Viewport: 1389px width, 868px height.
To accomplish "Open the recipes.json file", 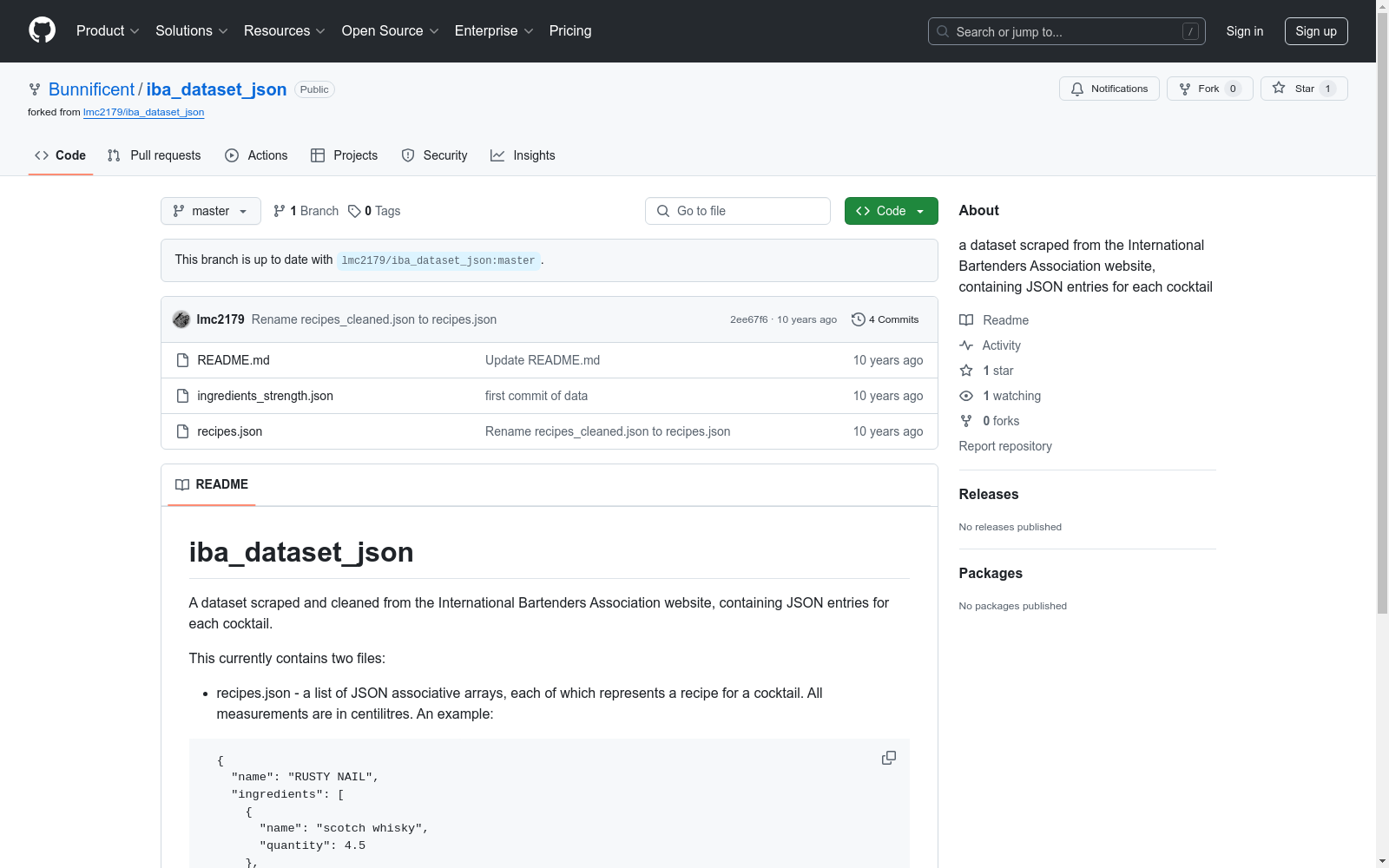I will [230, 431].
